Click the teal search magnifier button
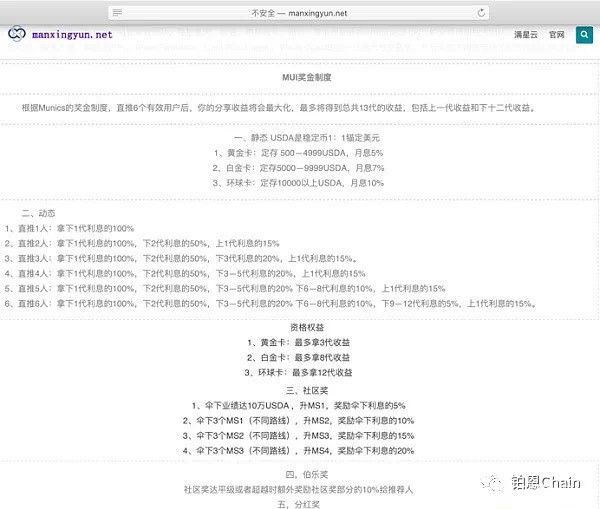The image size is (600, 509). [x=584, y=35]
